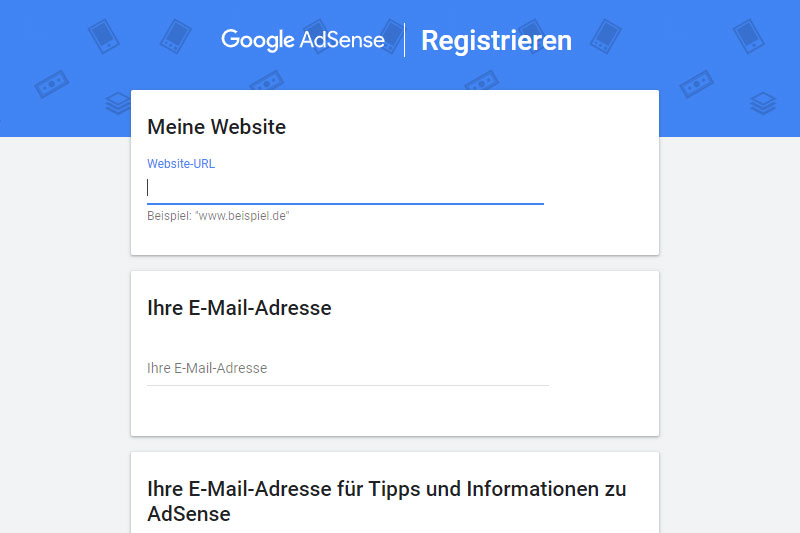Click into the Ihre E-Mail-Adresse input field
800x533 pixels.
[x=347, y=369]
